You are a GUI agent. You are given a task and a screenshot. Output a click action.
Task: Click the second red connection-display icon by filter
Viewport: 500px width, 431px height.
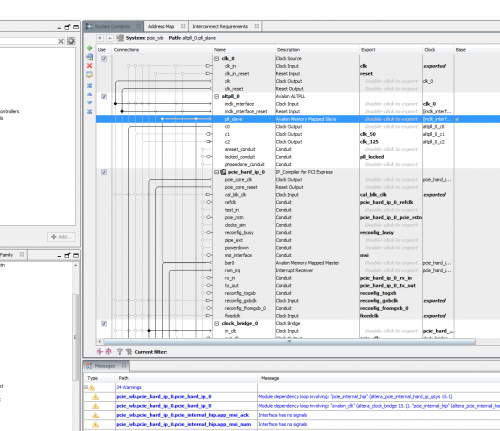pyautogui.click(x=109, y=352)
